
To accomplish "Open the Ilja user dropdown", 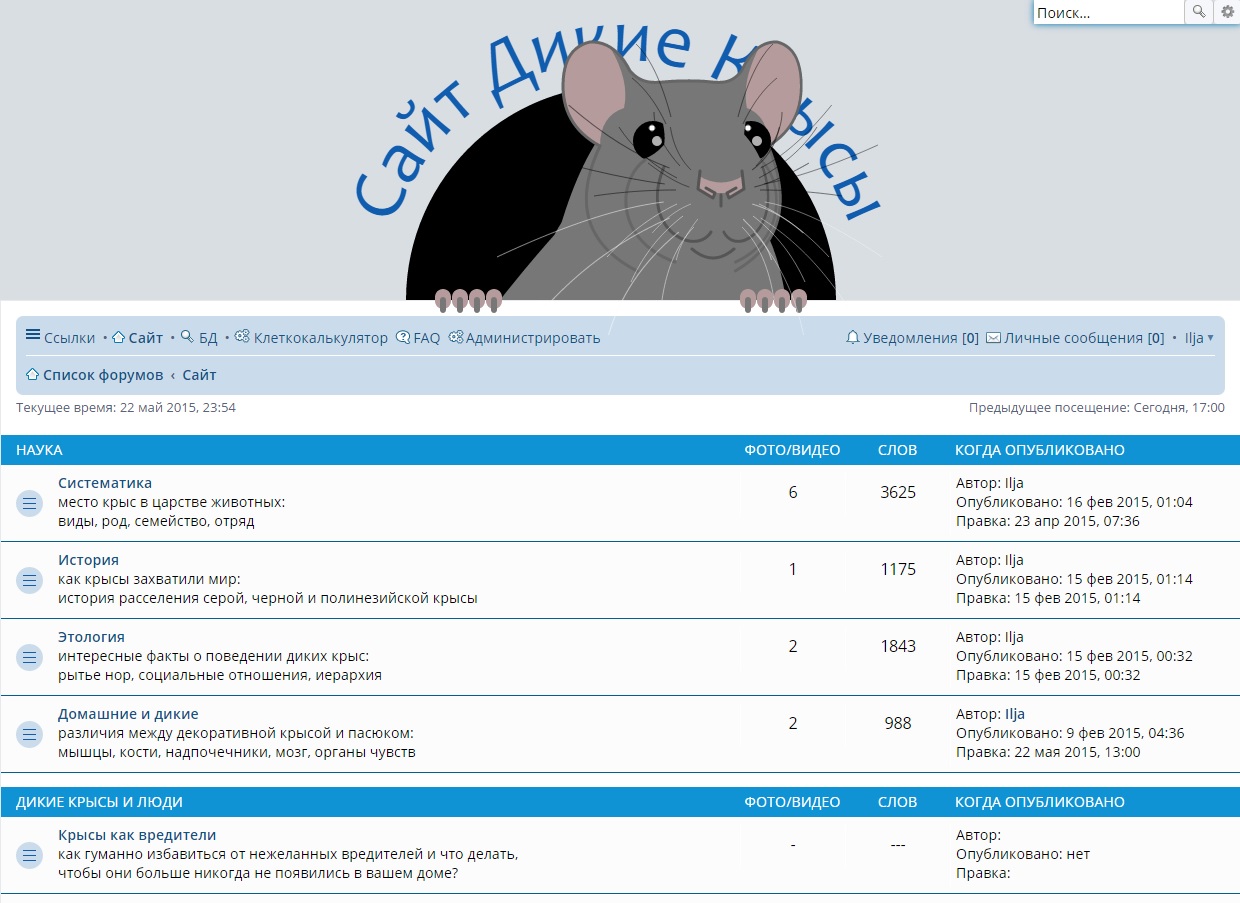I will [1199, 338].
